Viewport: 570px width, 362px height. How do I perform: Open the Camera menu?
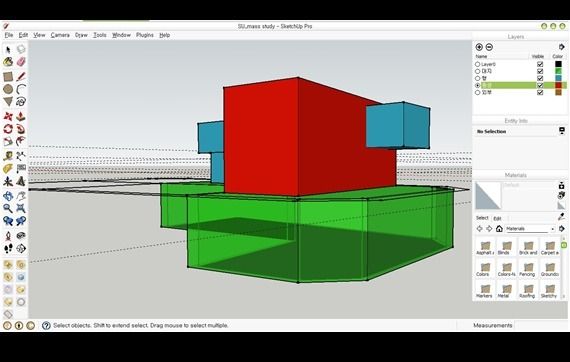tap(60, 35)
